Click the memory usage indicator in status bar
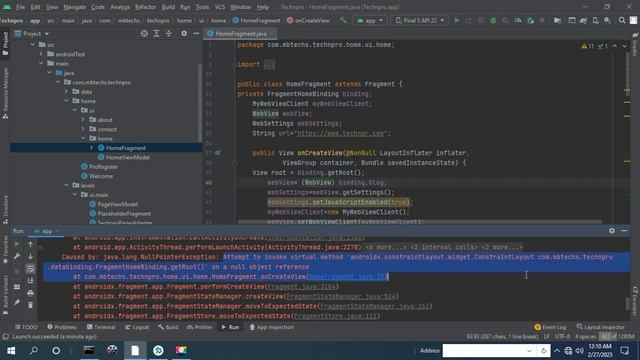640x360 pixels. click(616, 337)
